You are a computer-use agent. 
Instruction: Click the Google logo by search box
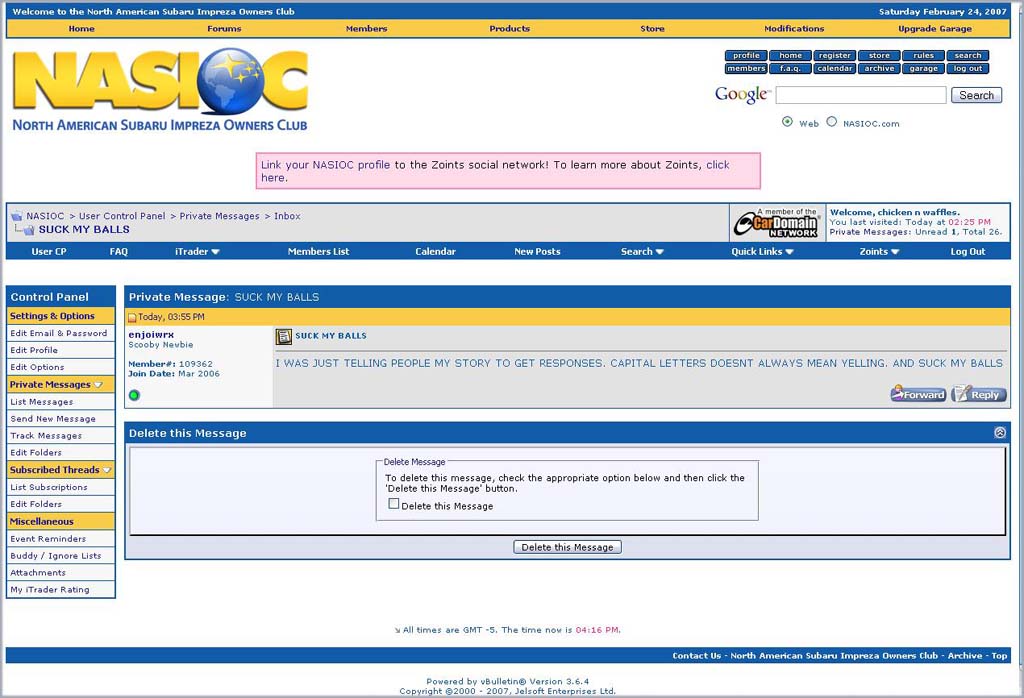tap(741, 95)
